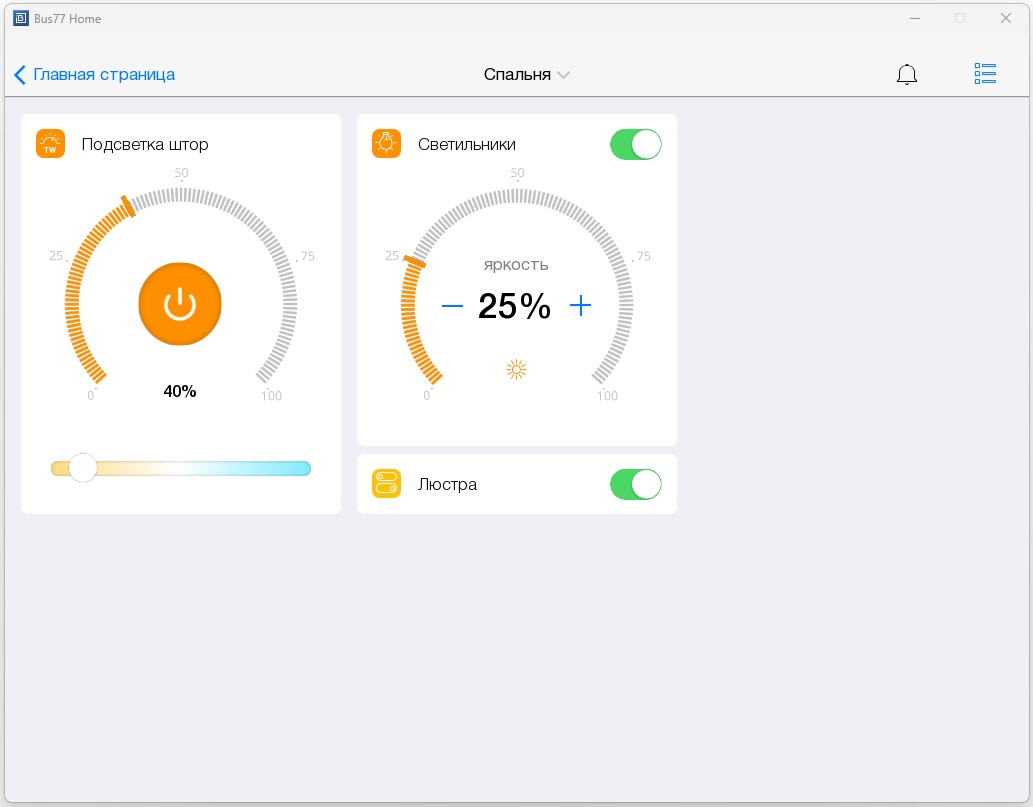This screenshot has height=807, width=1033.
Task: Click the 75 mark on the Подсветка штор dial
Action: (307, 256)
